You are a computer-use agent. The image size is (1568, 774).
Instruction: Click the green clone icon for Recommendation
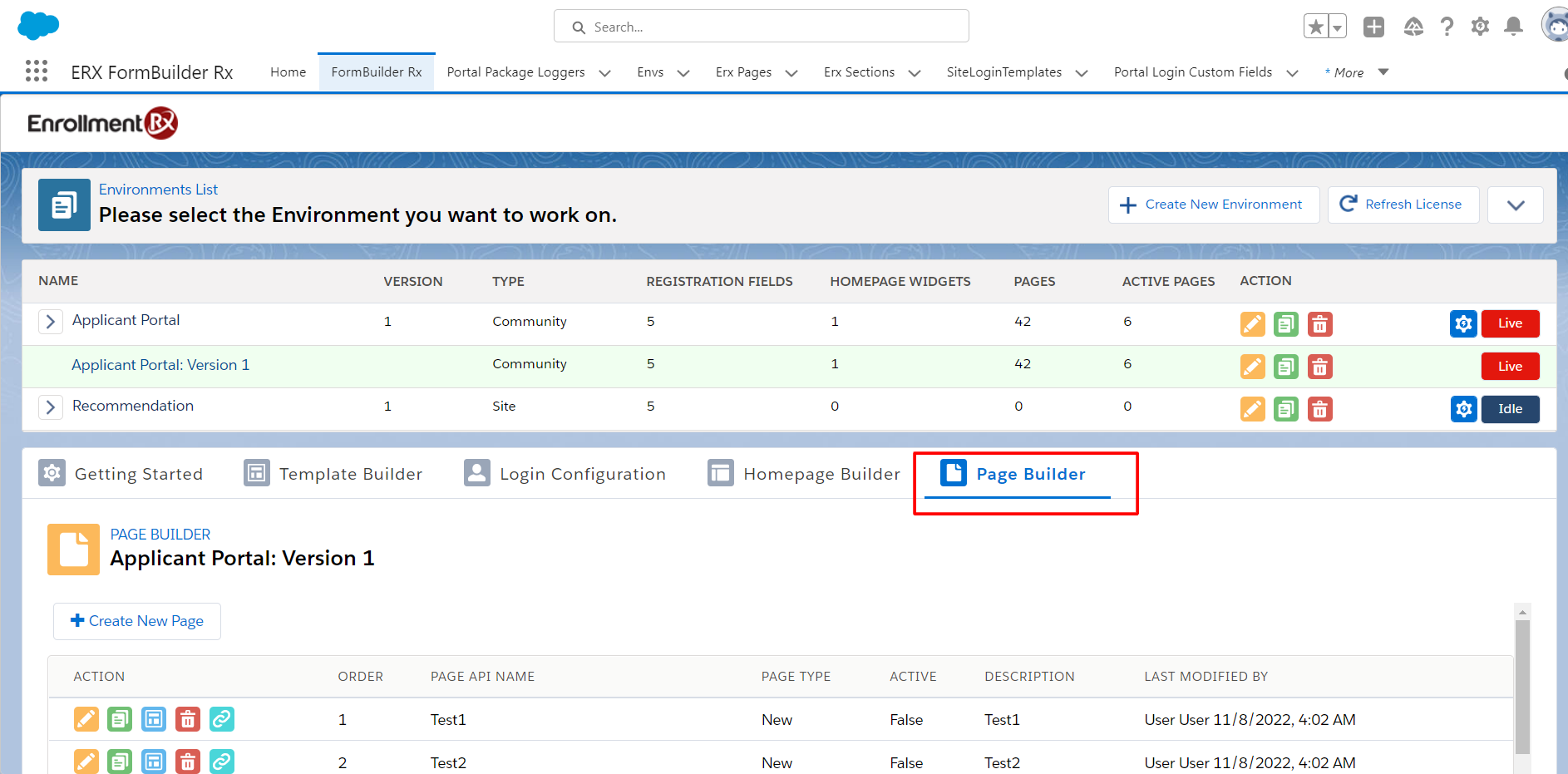[x=1285, y=409]
